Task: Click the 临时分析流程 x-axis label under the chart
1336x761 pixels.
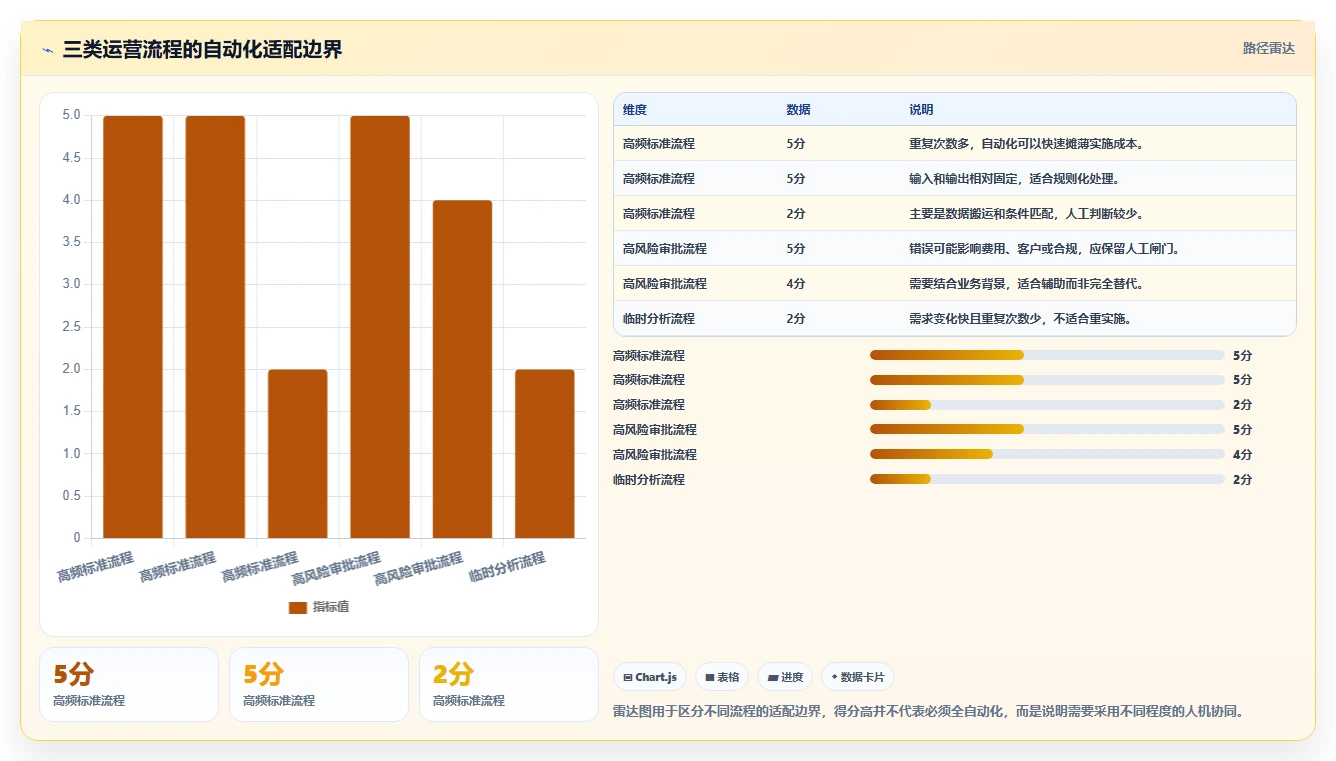Action: (x=508, y=568)
